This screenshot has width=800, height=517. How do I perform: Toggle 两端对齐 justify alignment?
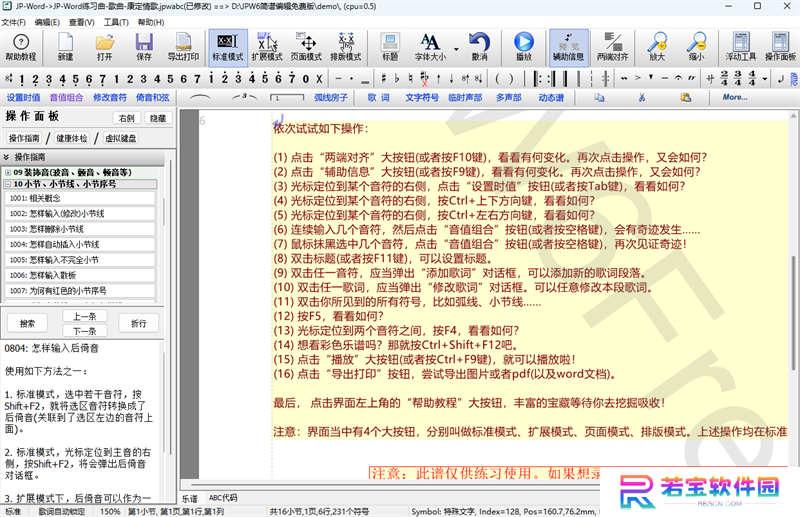tap(612, 47)
